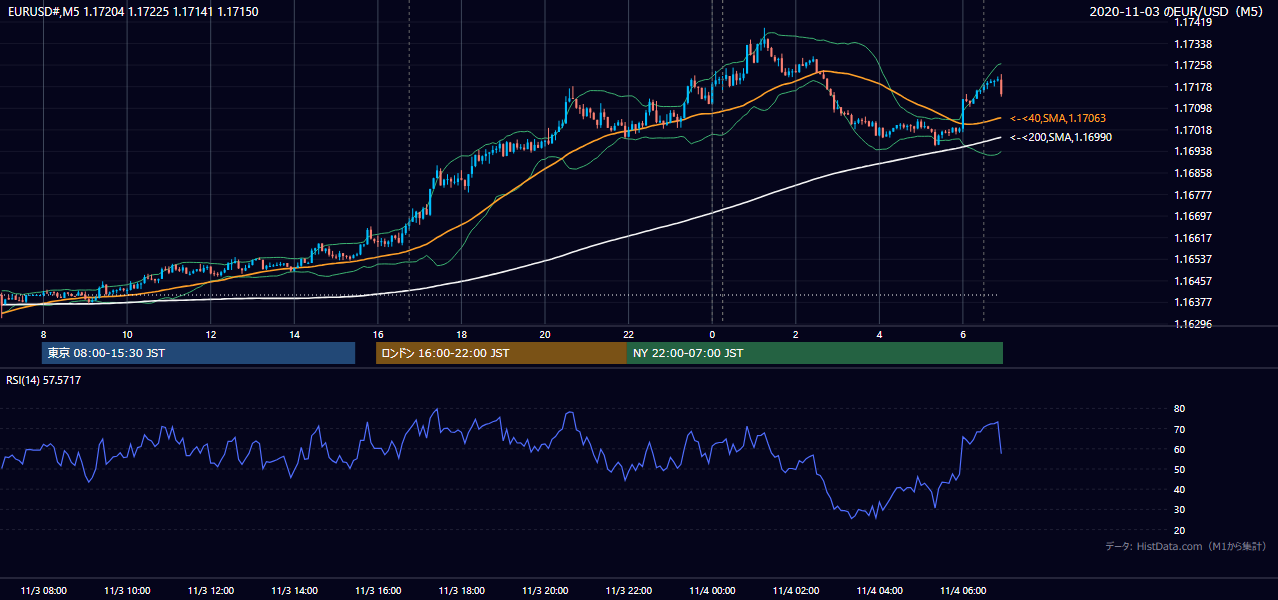Image resolution: width=1278 pixels, height=600 pixels.
Task: Click price level 1.17258 on axis
Action: click(1193, 65)
